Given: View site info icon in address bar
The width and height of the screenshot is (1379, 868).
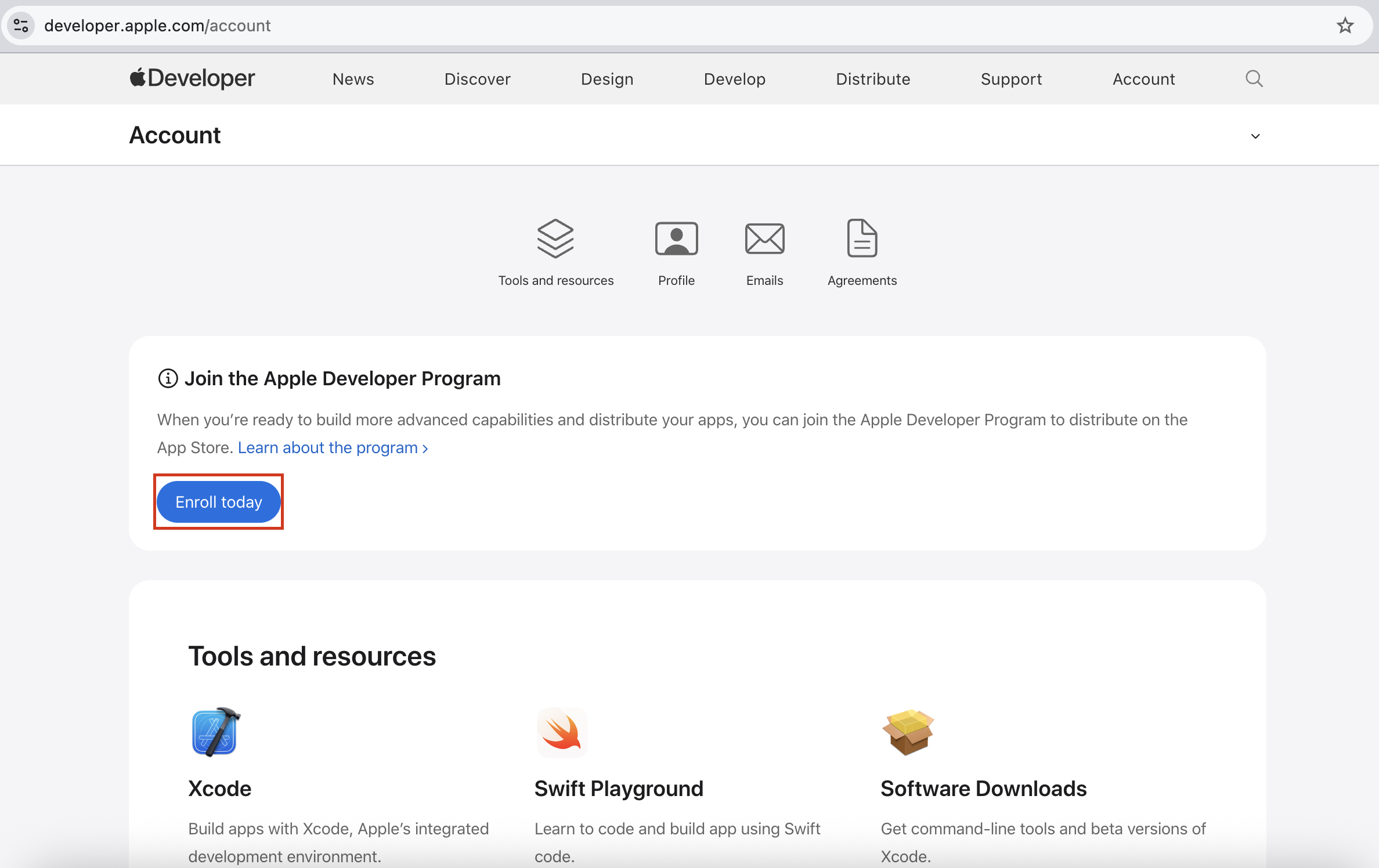Looking at the screenshot, I should coord(21,26).
